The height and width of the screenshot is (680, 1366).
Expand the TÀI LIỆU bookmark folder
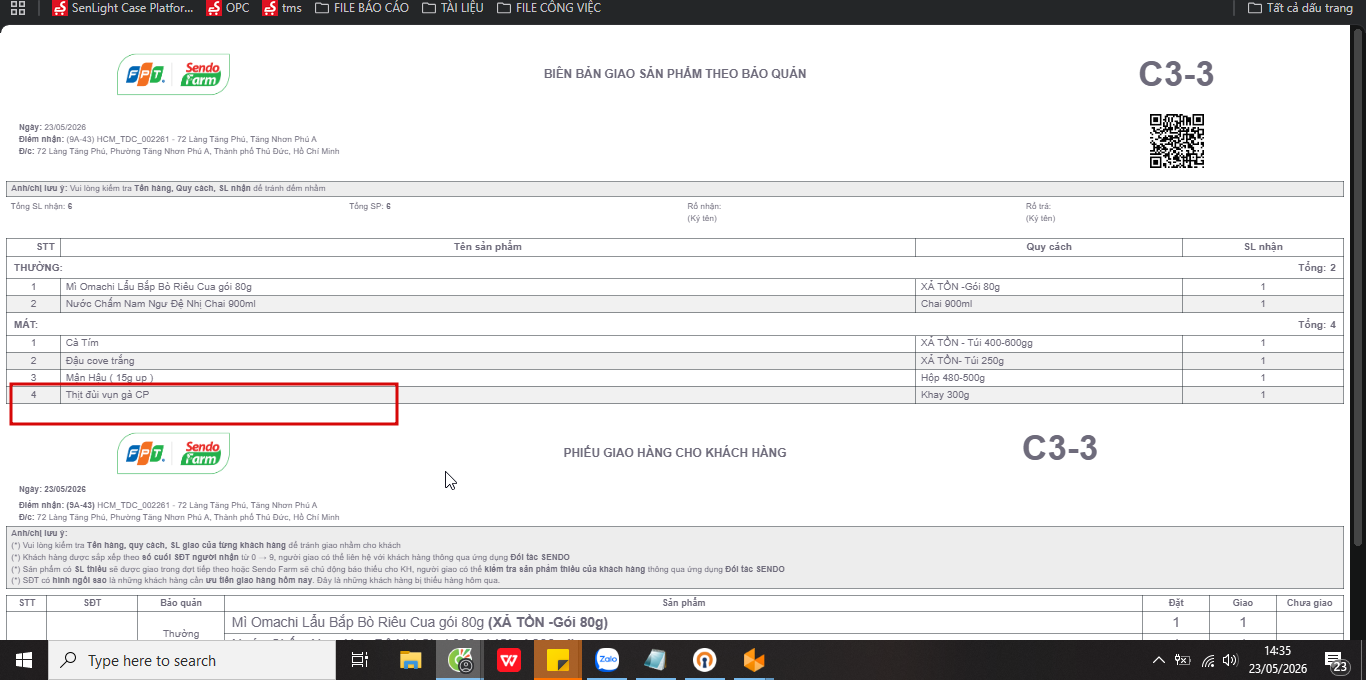click(x=452, y=8)
